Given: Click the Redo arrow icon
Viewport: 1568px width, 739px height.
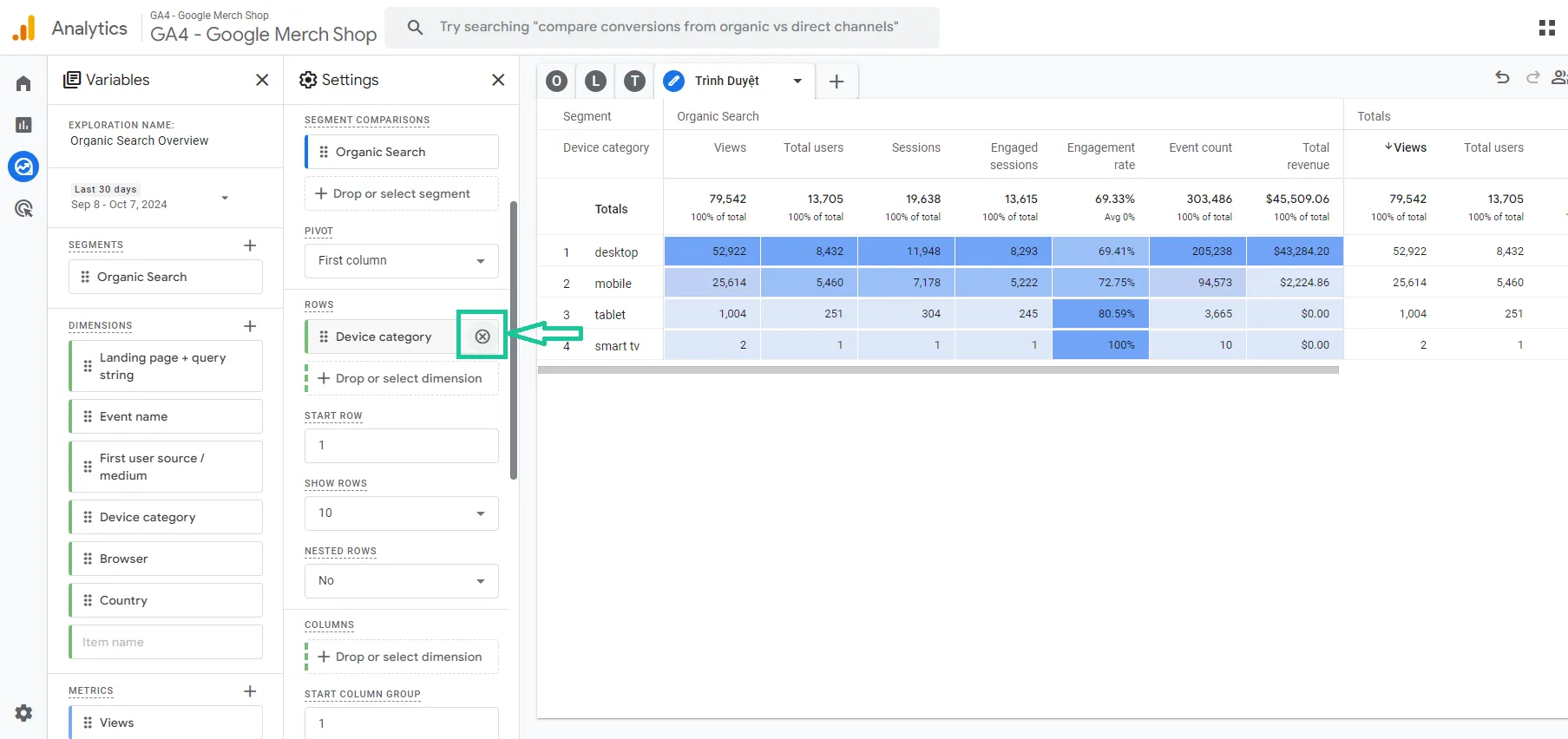Looking at the screenshot, I should click(x=1533, y=77).
